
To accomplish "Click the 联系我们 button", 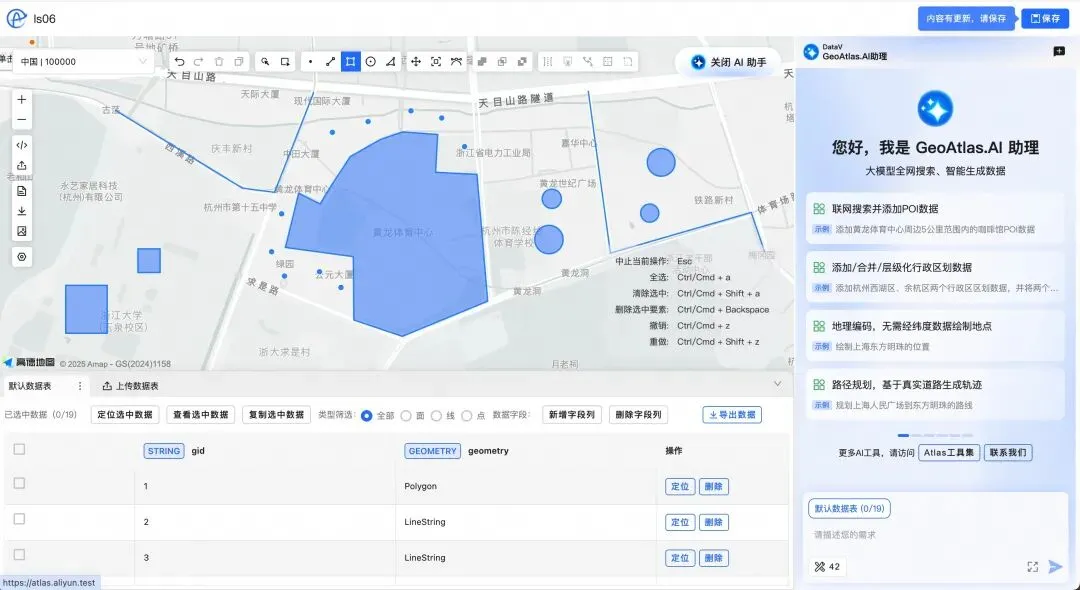I will click(1008, 453).
